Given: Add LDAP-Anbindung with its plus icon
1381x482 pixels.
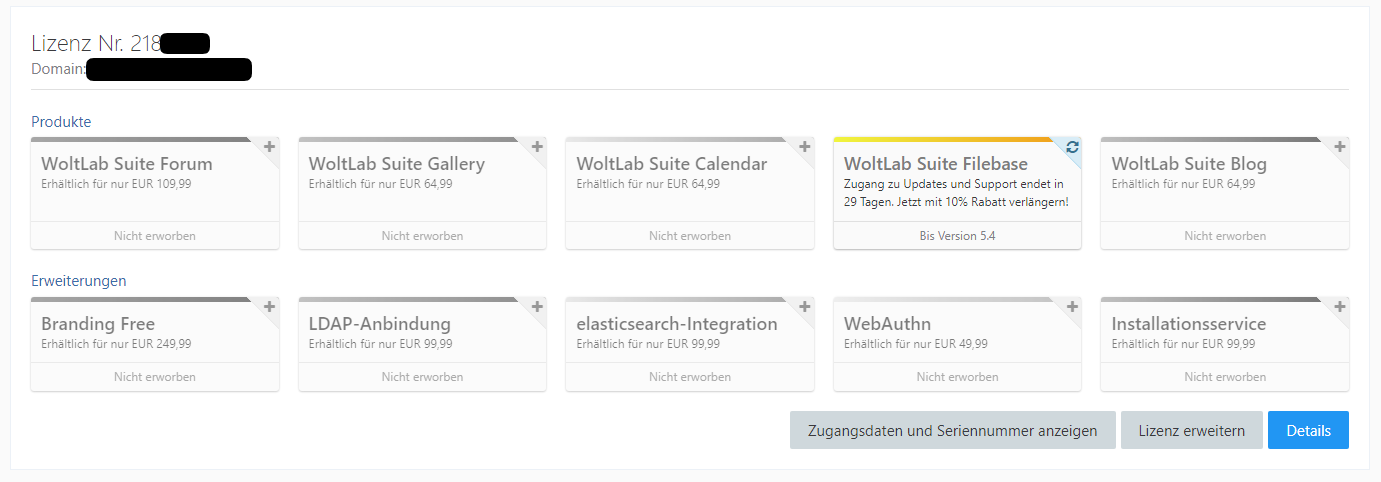Looking at the screenshot, I should [x=537, y=308].
